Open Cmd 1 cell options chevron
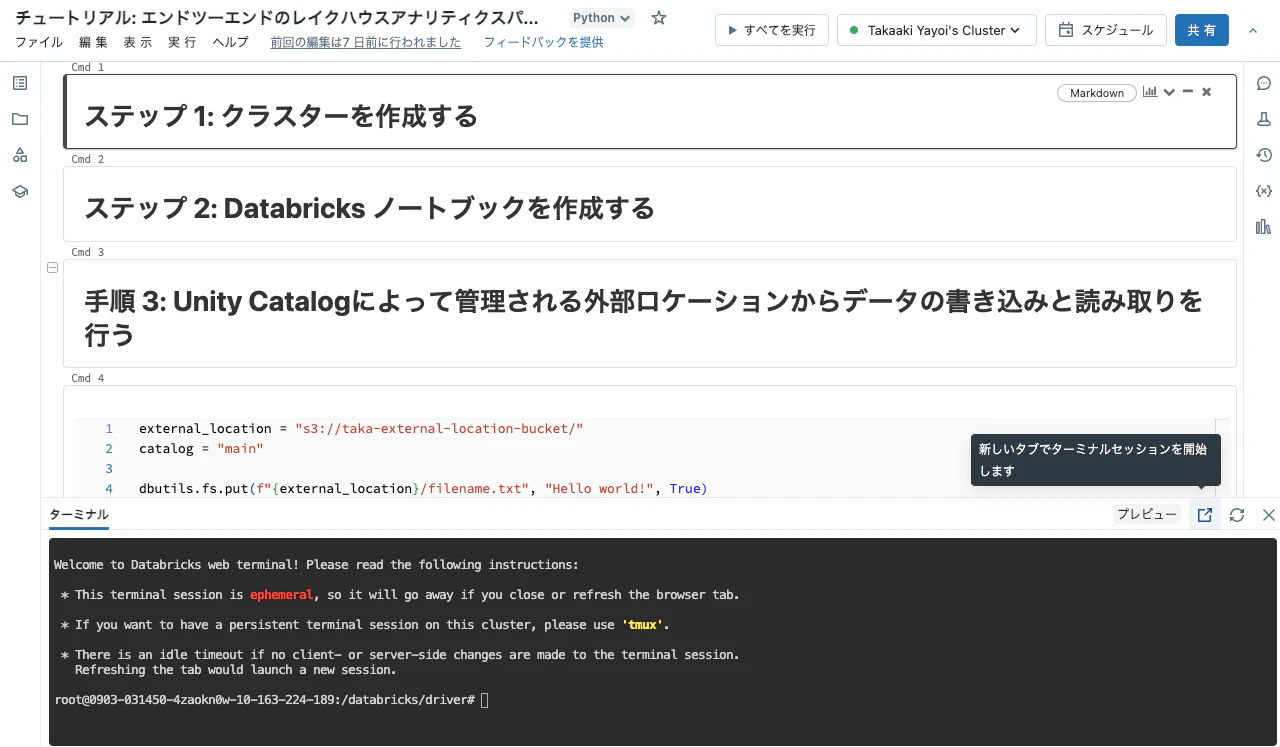 [x=1169, y=92]
